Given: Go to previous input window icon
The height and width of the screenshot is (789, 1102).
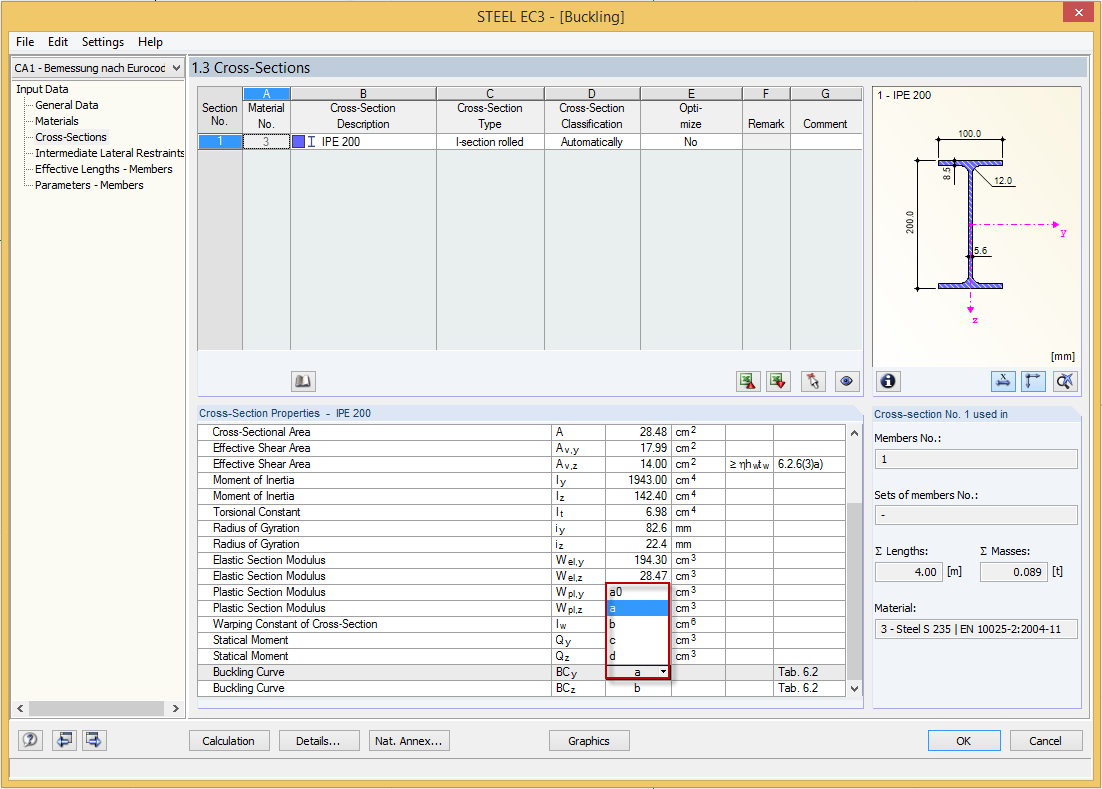Looking at the screenshot, I should [x=64, y=740].
